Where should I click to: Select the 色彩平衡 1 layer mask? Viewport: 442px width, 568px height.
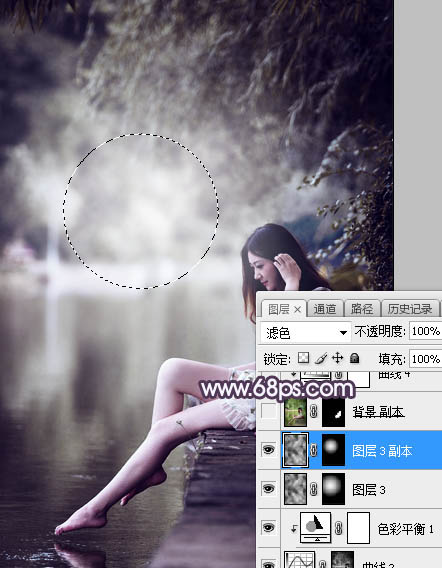pos(358,528)
